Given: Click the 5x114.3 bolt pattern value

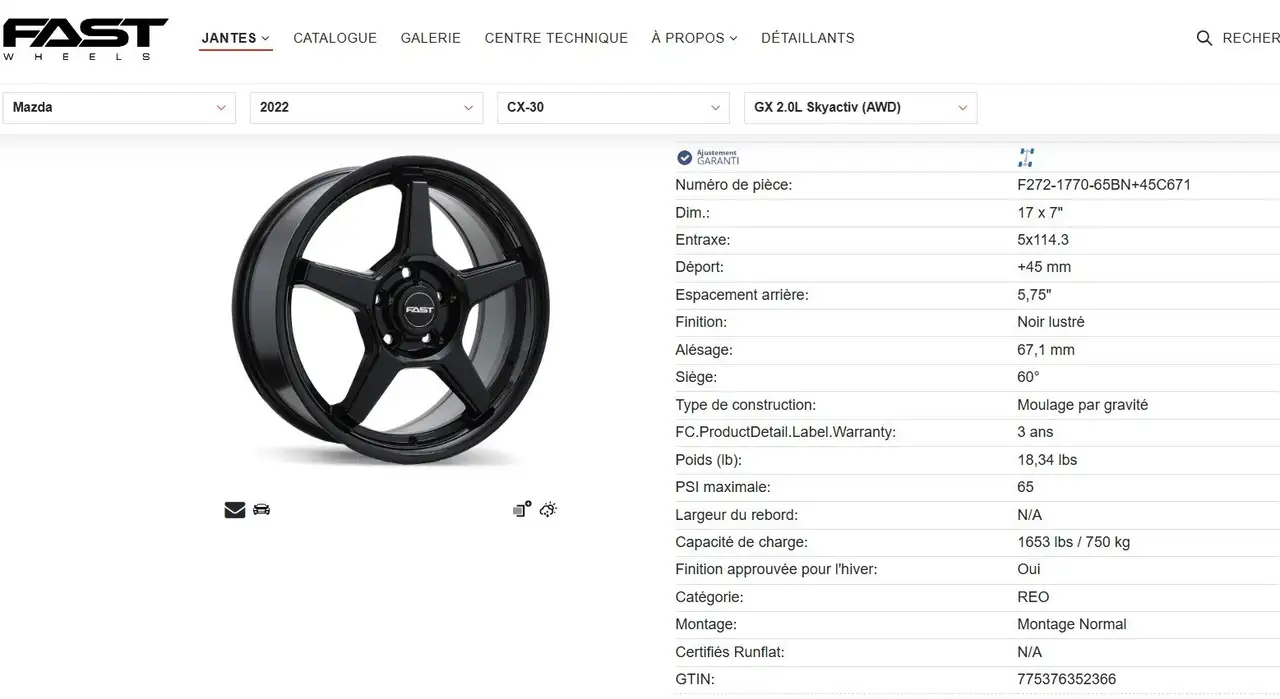Looking at the screenshot, I should pos(1043,240).
